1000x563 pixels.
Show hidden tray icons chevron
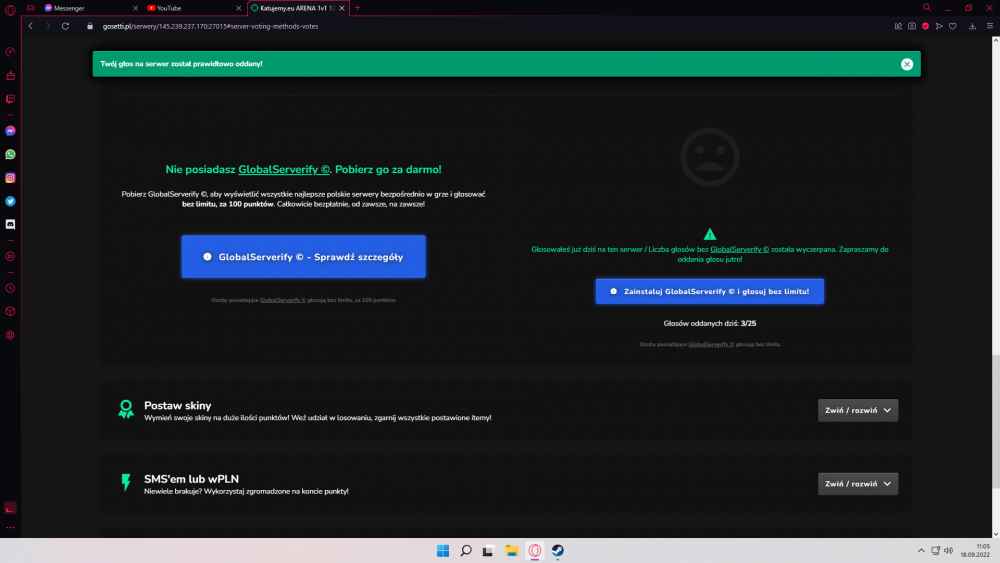pyautogui.click(x=921, y=551)
